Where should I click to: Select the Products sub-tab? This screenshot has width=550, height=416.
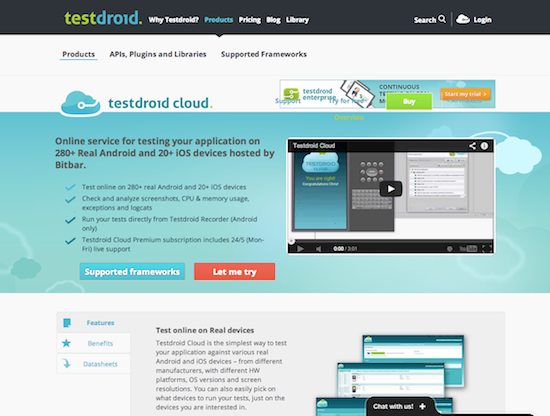(79, 54)
